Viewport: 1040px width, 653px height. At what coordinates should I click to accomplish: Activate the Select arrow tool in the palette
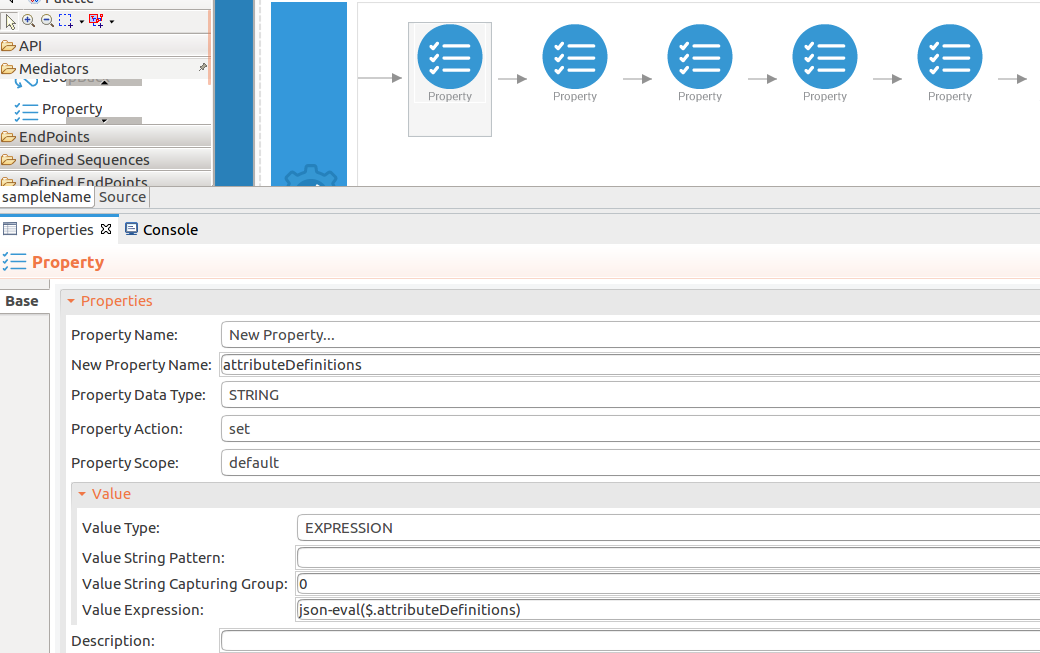(x=10, y=21)
